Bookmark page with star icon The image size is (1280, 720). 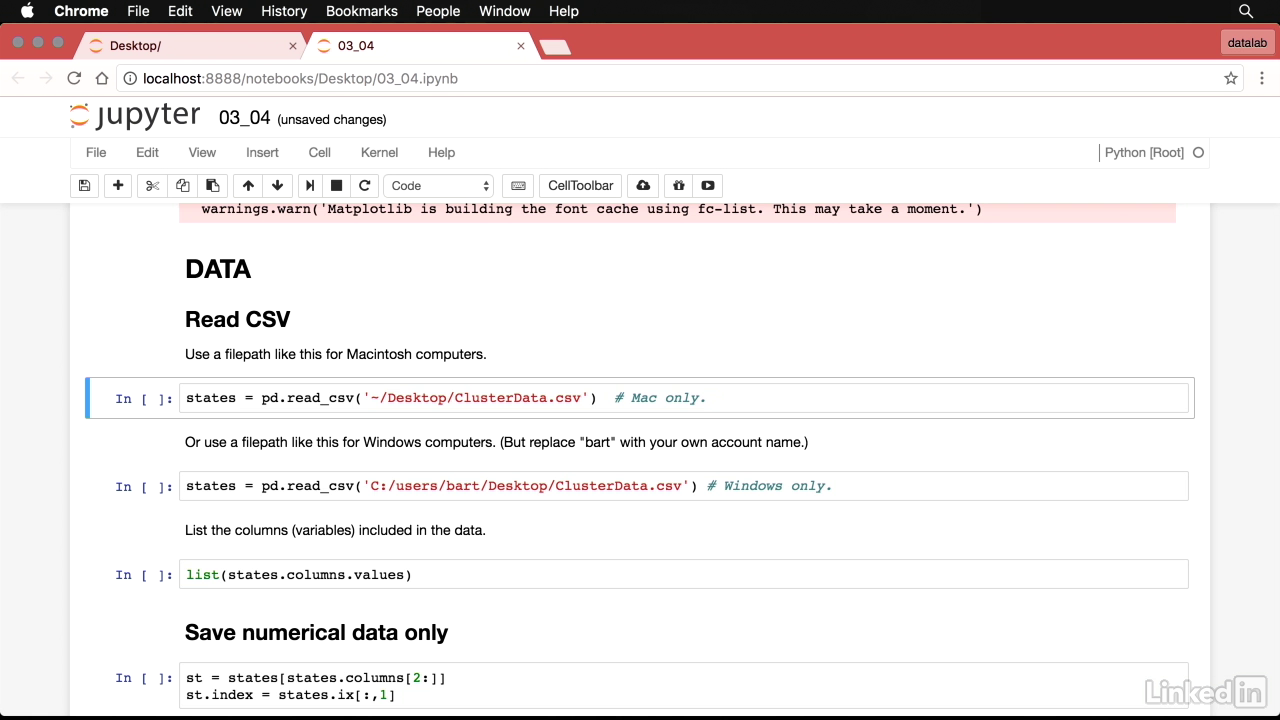click(x=1231, y=78)
